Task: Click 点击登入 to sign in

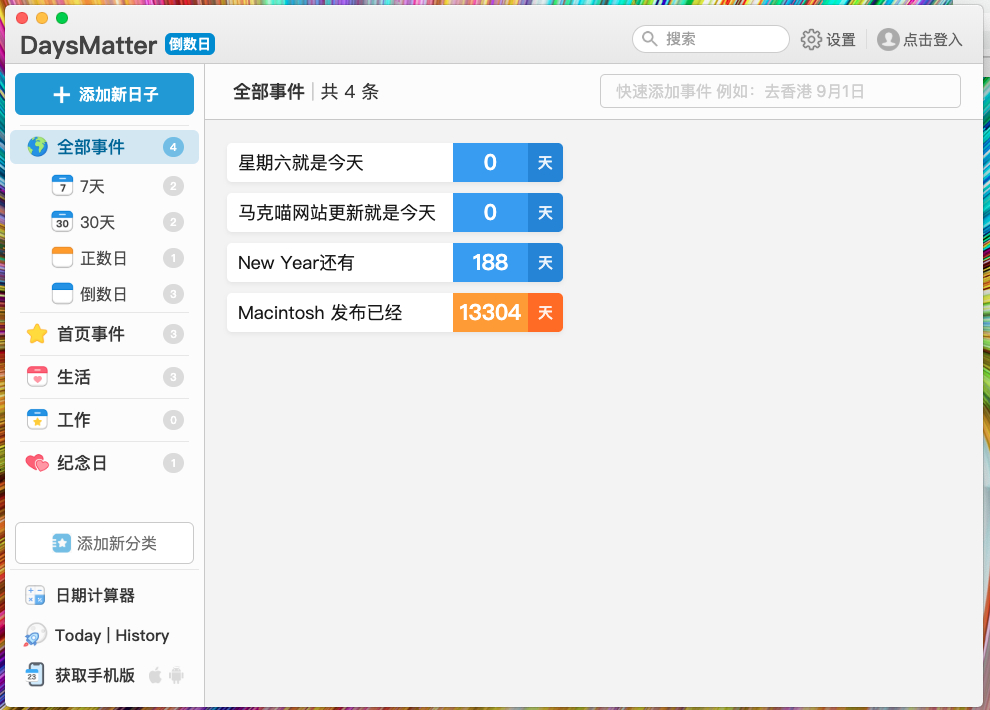Action: 933,40
